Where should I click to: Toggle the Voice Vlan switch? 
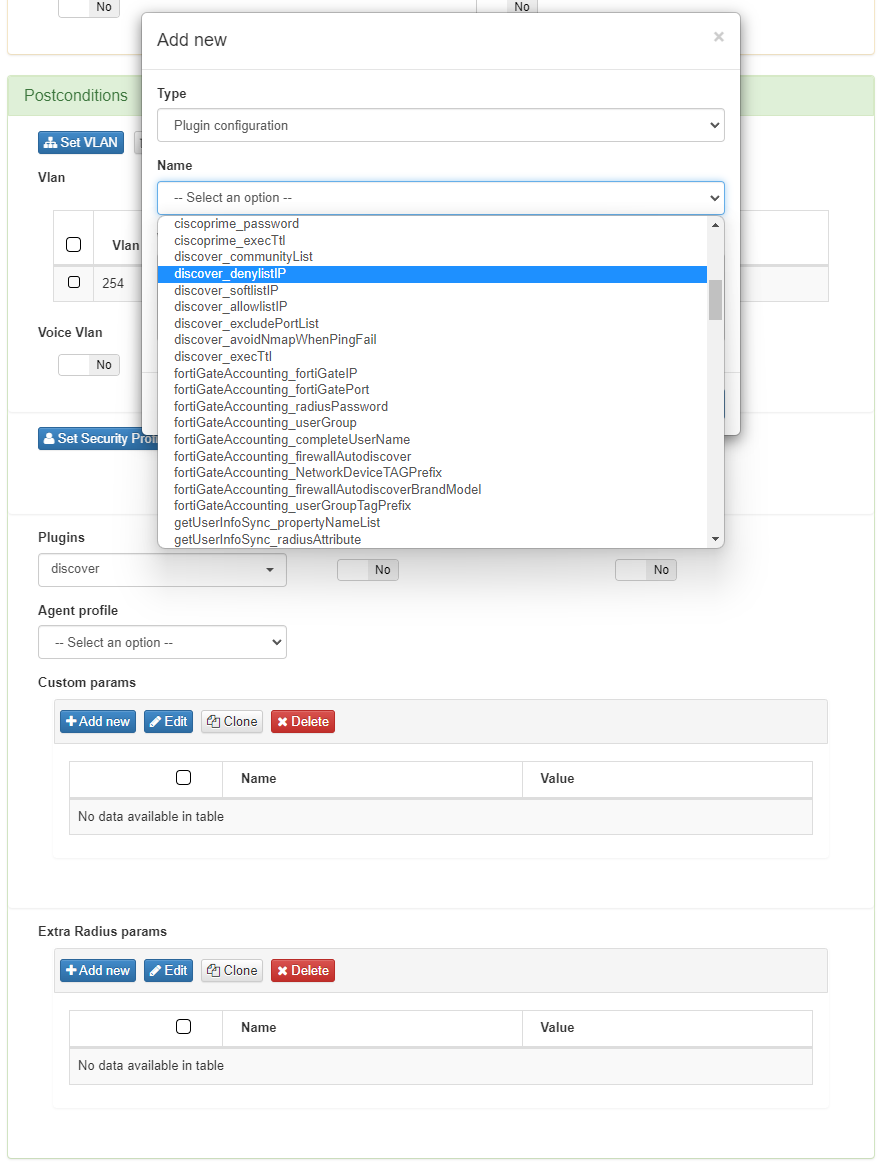pyautogui.click(x=88, y=365)
